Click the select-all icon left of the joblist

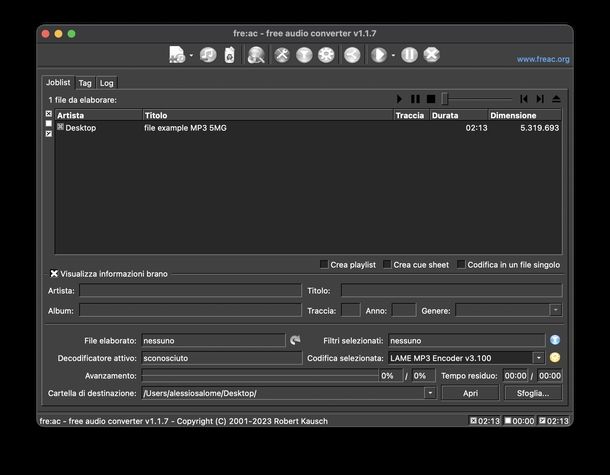tap(49, 114)
